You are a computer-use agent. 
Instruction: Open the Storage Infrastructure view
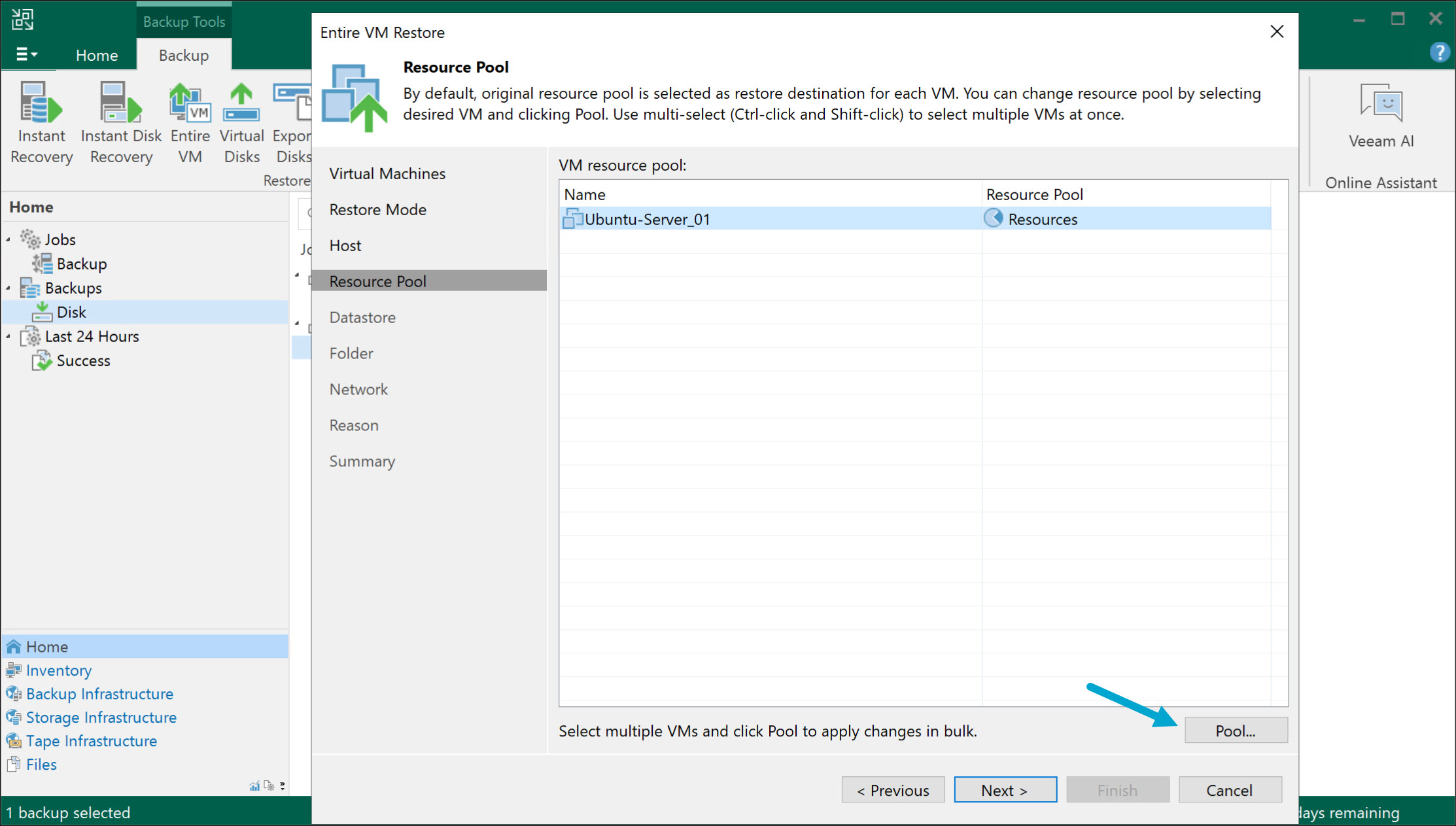[100, 717]
